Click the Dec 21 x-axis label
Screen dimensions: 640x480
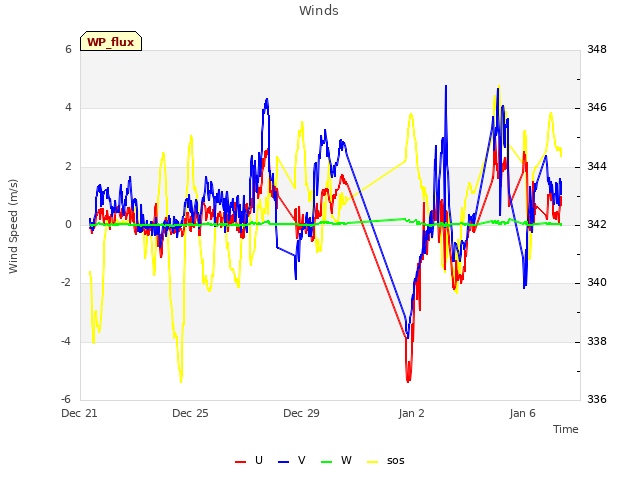pyautogui.click(x=79, y=413)
